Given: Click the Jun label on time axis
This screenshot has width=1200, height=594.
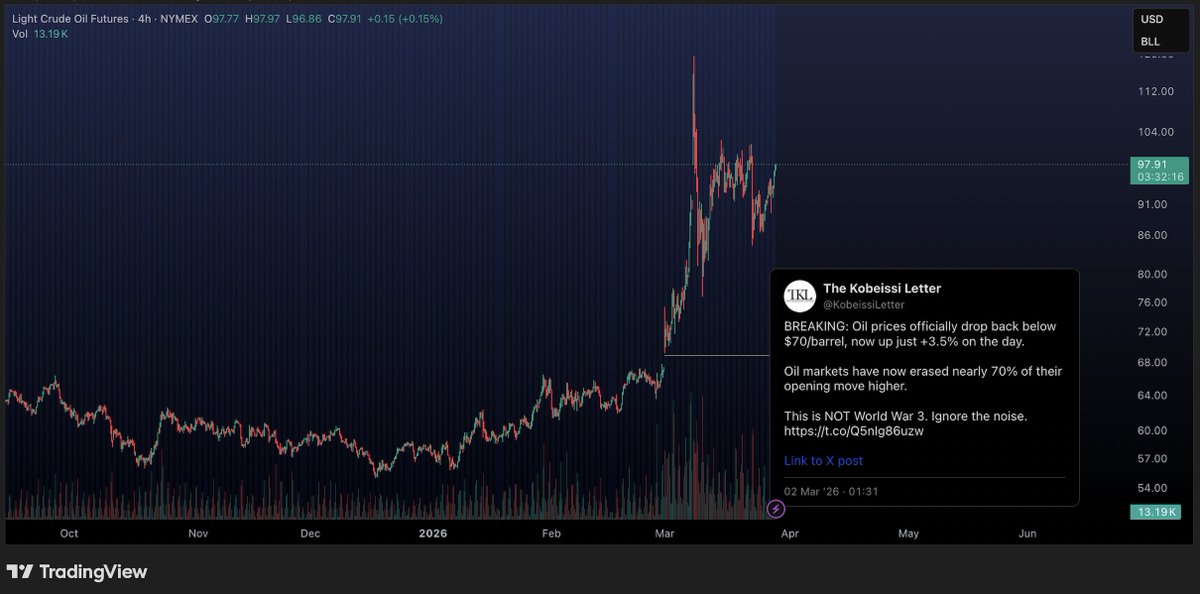Looking at the screenshot, I should (1027, 534).
